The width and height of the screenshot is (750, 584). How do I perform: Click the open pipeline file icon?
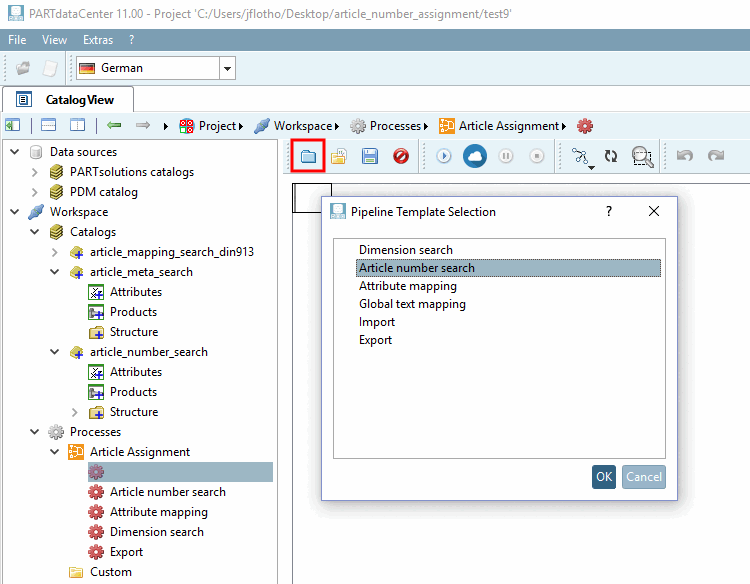coord(339,156)
